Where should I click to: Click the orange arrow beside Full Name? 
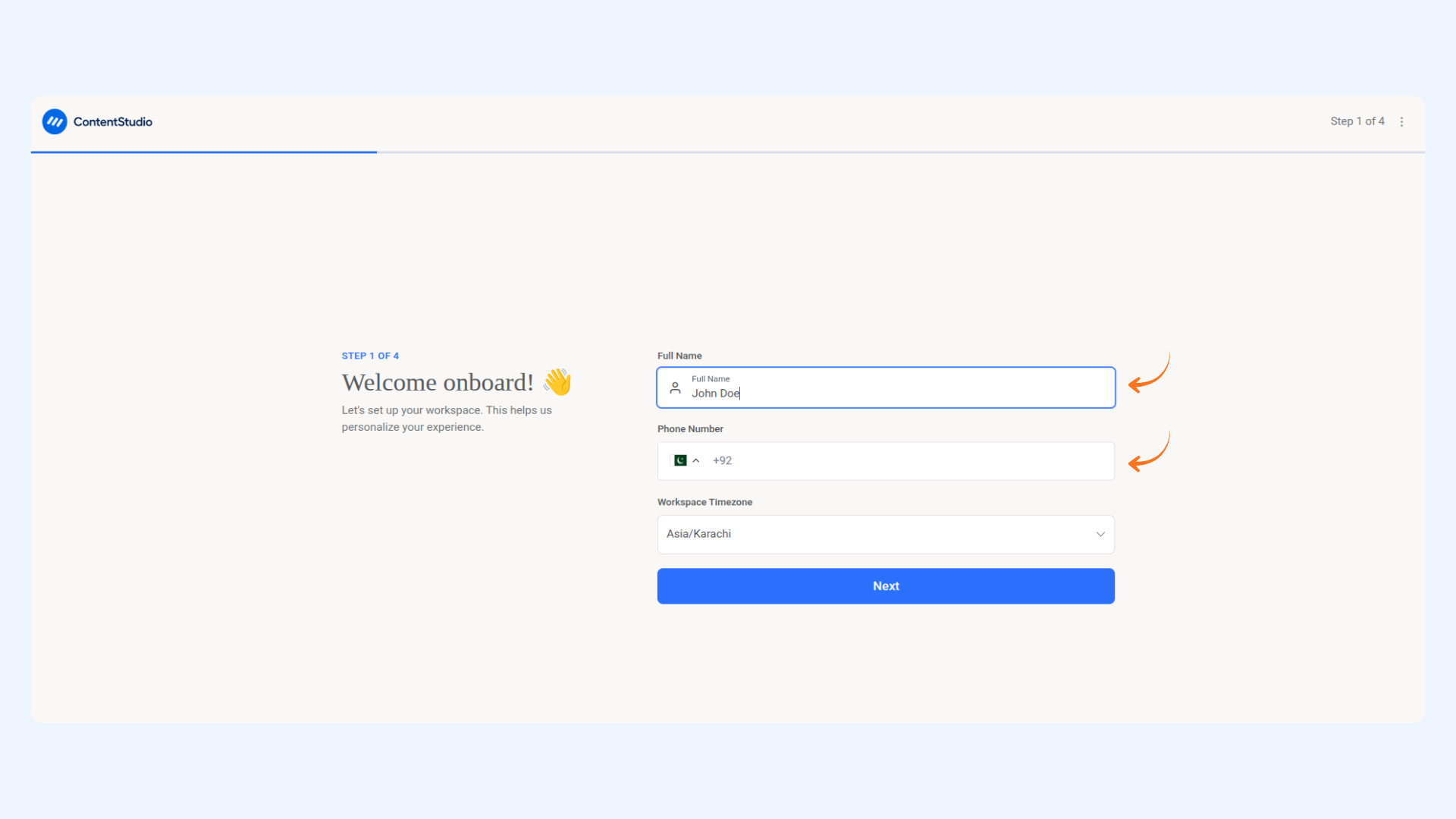tap(1149, 373)
